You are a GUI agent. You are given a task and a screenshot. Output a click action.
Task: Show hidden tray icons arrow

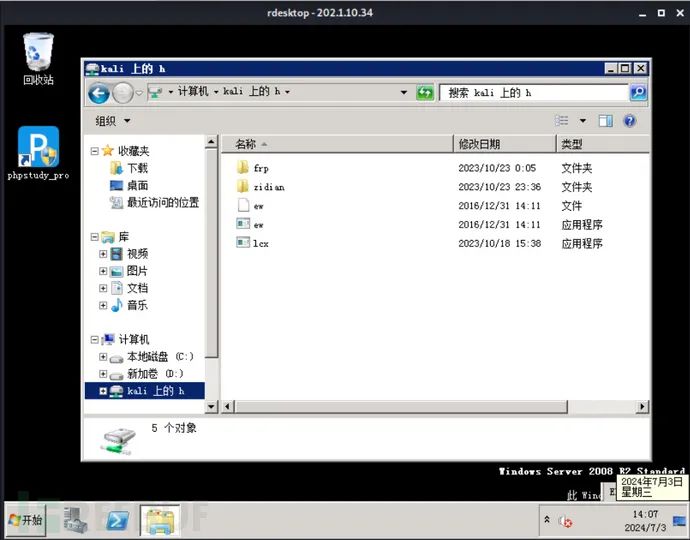tap(547, 520)
